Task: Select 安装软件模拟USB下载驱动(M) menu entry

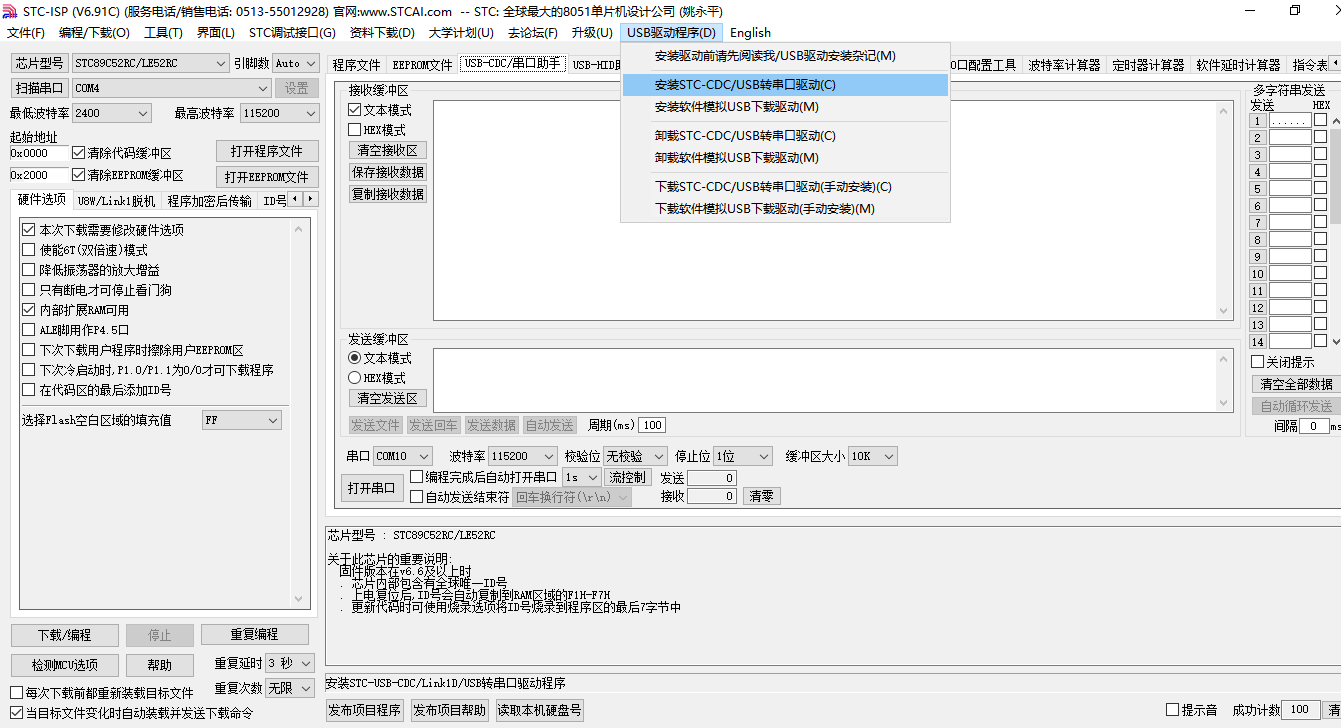Action: click(x=785, y=107)
